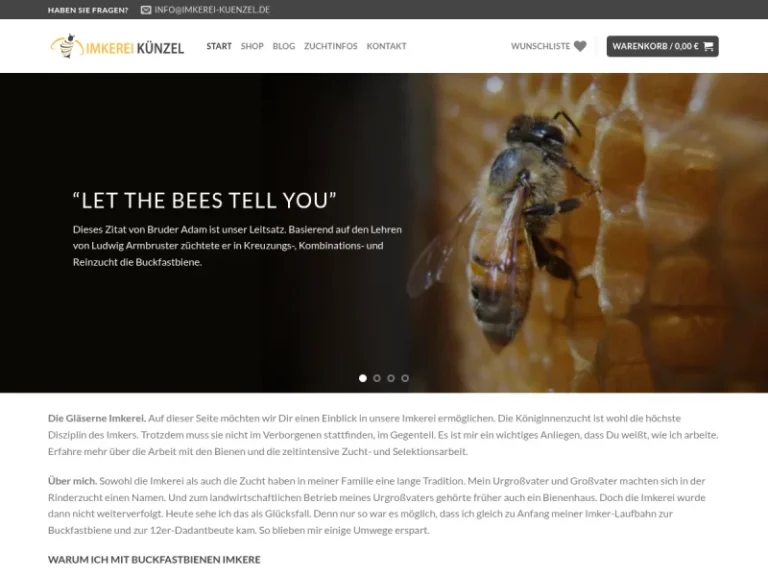
Task: Switch to the third hero slide dot
Action: (x=391, y=378)
